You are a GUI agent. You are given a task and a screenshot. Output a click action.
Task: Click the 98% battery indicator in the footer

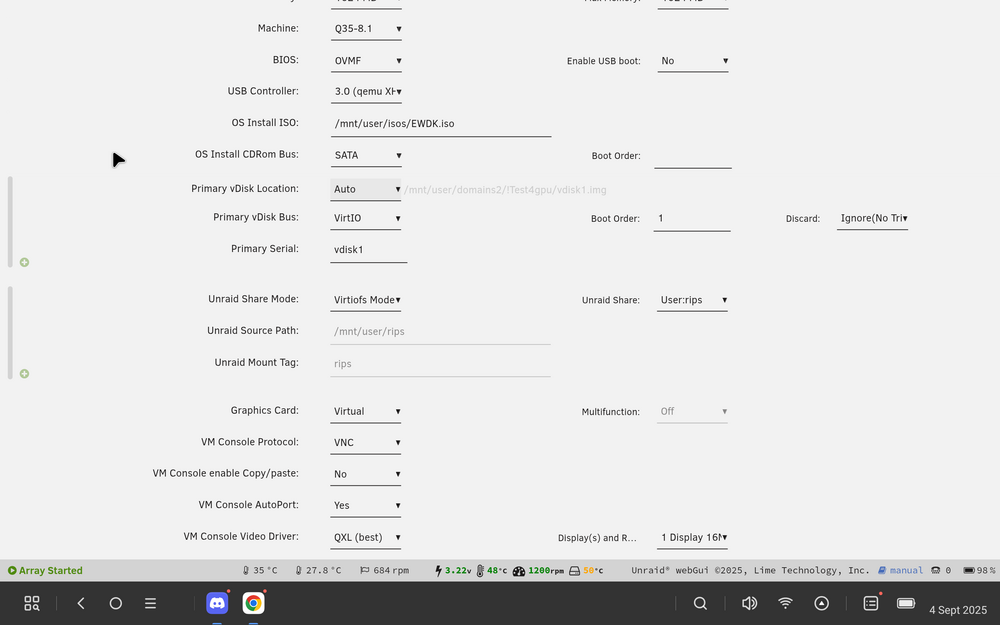point(979,571)
